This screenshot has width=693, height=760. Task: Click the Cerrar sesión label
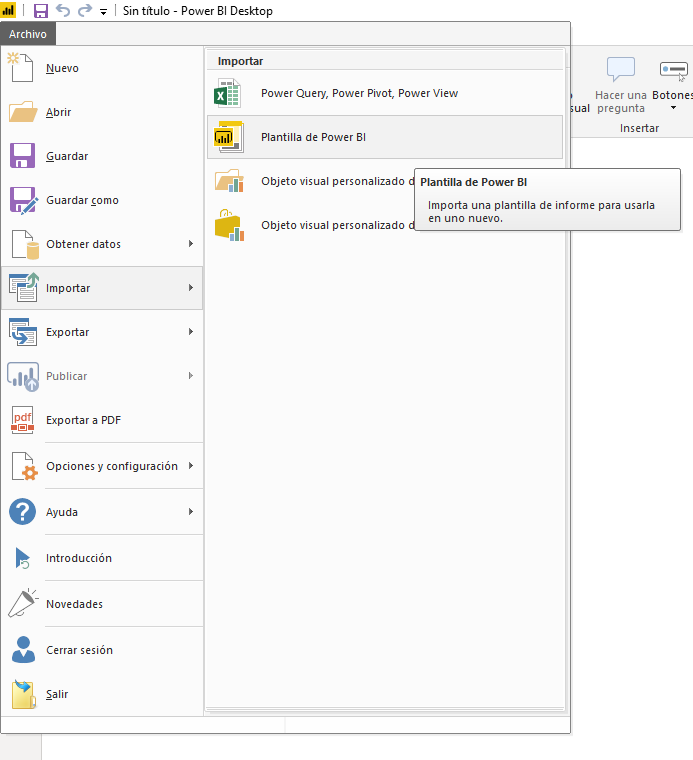(79, 650)
